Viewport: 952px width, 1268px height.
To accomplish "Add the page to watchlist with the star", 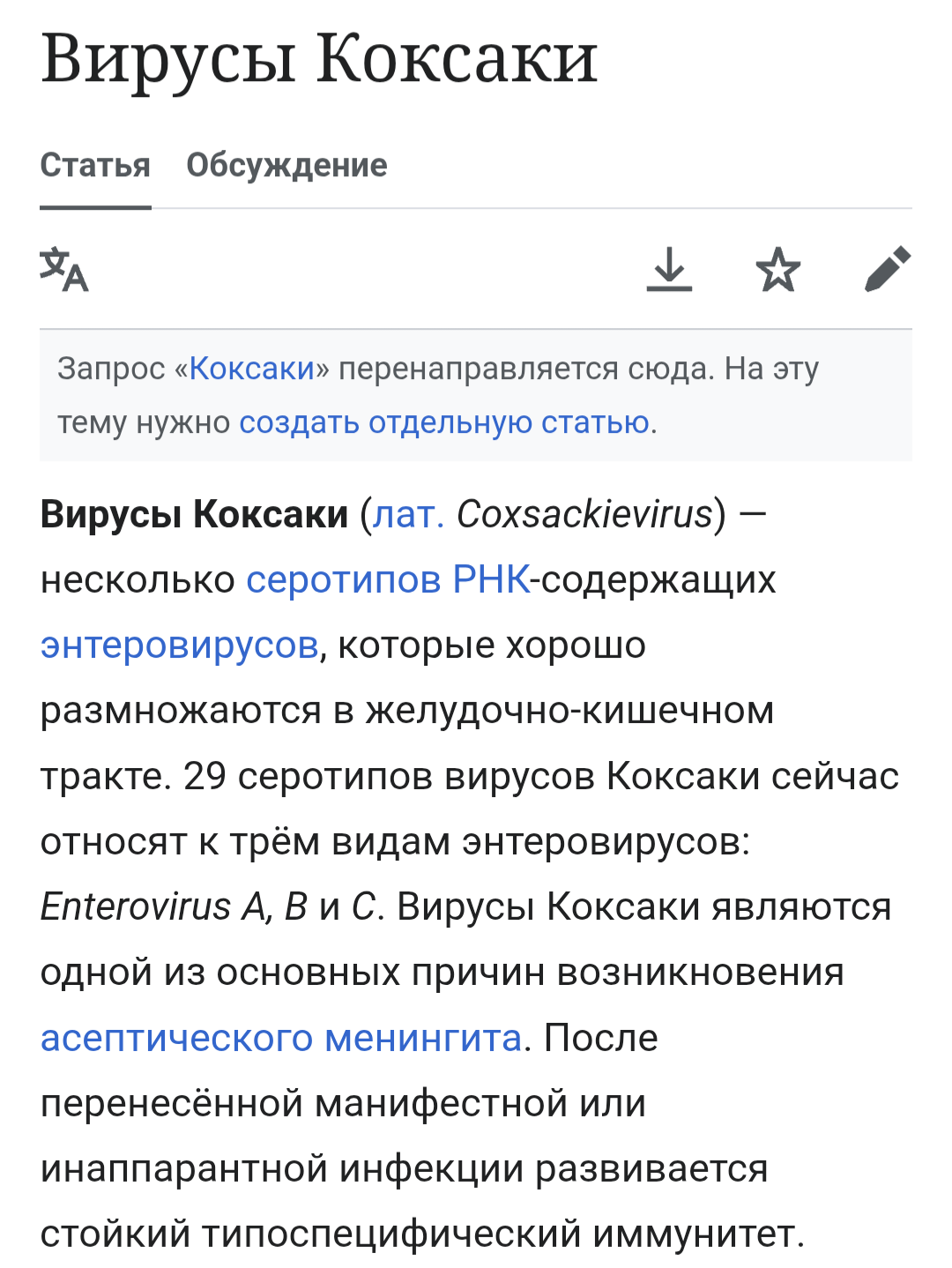I will 778,269.
